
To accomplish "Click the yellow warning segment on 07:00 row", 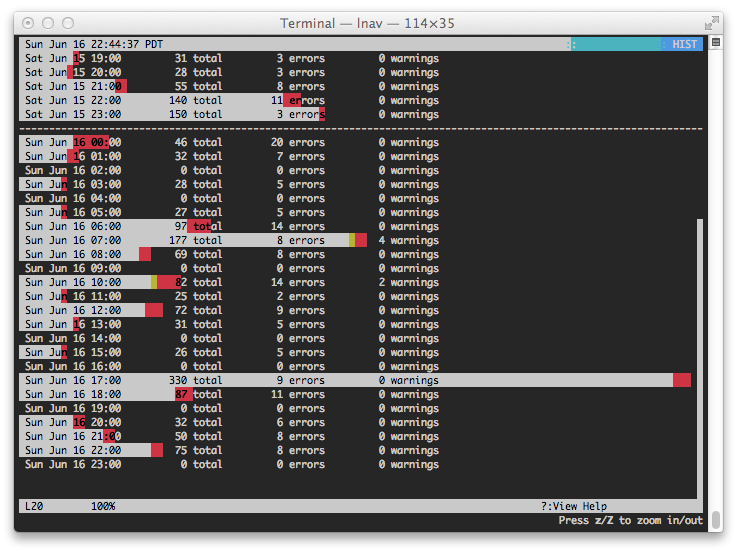I will [352, 240].
